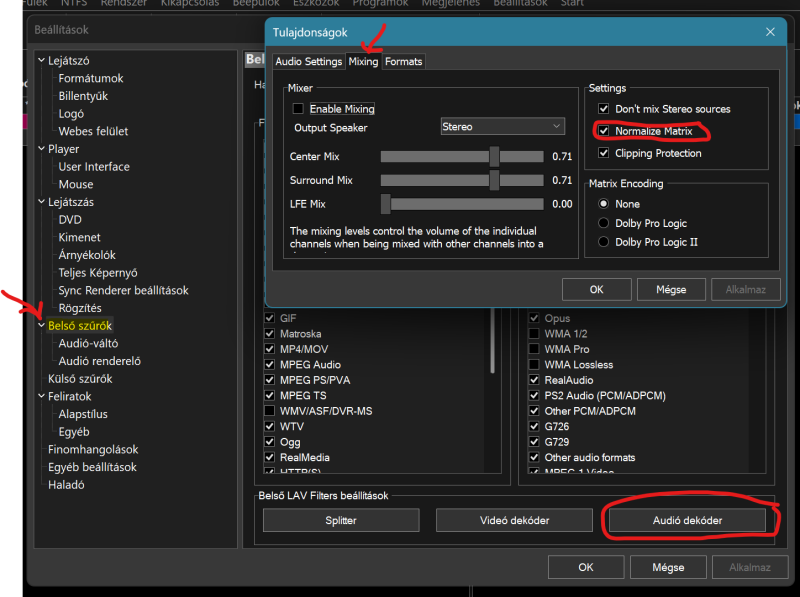Collapse the Feliratok tree node
Image resolution: width=800 pixels, height=597 pixels.
pyautogui.click(x=41, y=396)
